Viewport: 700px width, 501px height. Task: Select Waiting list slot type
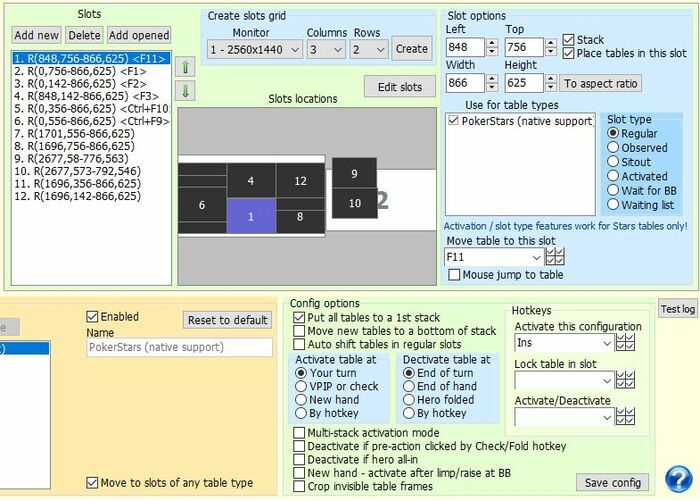coord(613,205)
